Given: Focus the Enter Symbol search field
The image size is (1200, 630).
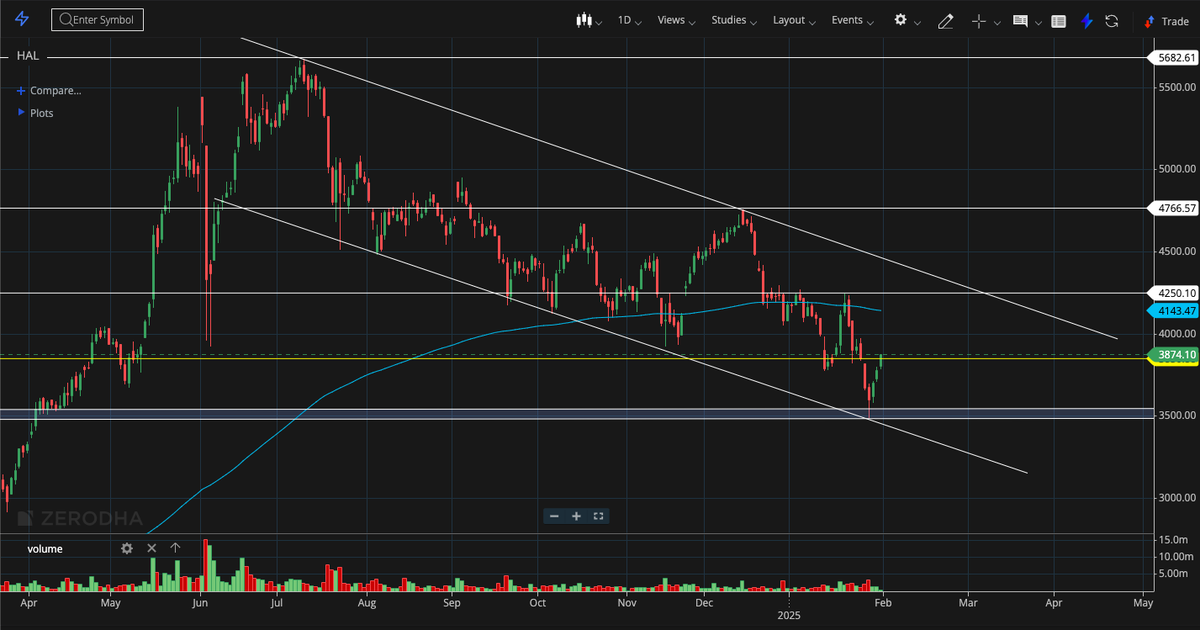Looking at the screenshot, I should (x=97, y=20).
